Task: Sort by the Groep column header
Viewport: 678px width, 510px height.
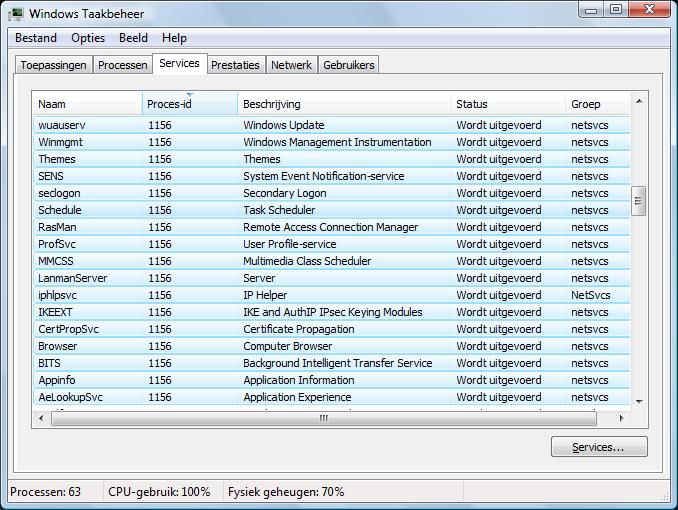Action: tap(598, 104)
